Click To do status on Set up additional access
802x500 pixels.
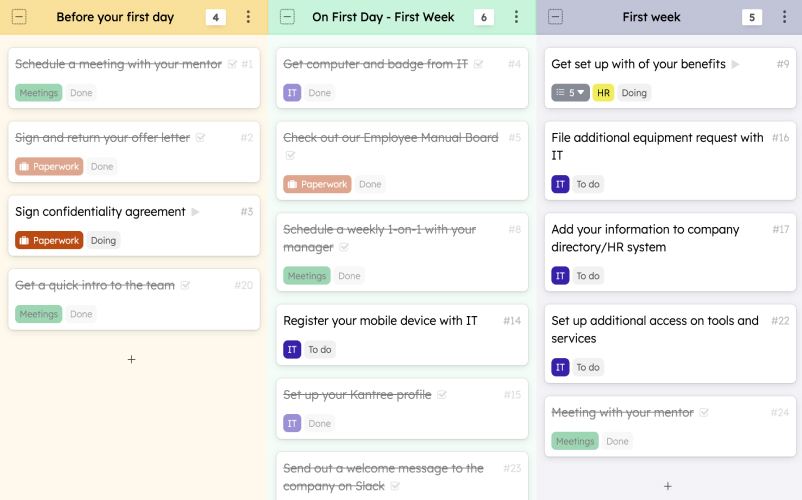[x=588, y=367]
